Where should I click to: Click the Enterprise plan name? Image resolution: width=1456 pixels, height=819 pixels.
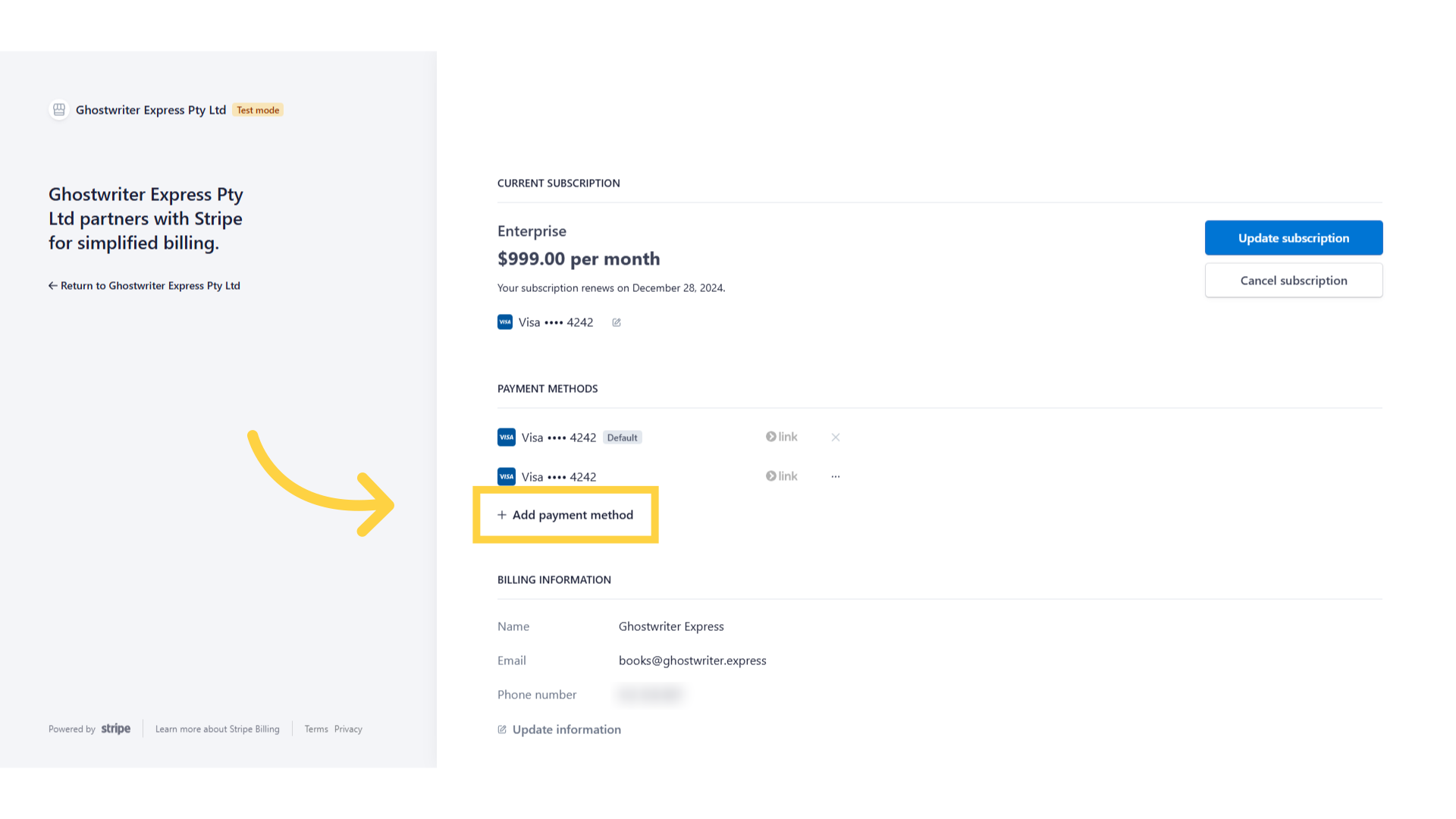pyautogui.click(x=532, y=231)
